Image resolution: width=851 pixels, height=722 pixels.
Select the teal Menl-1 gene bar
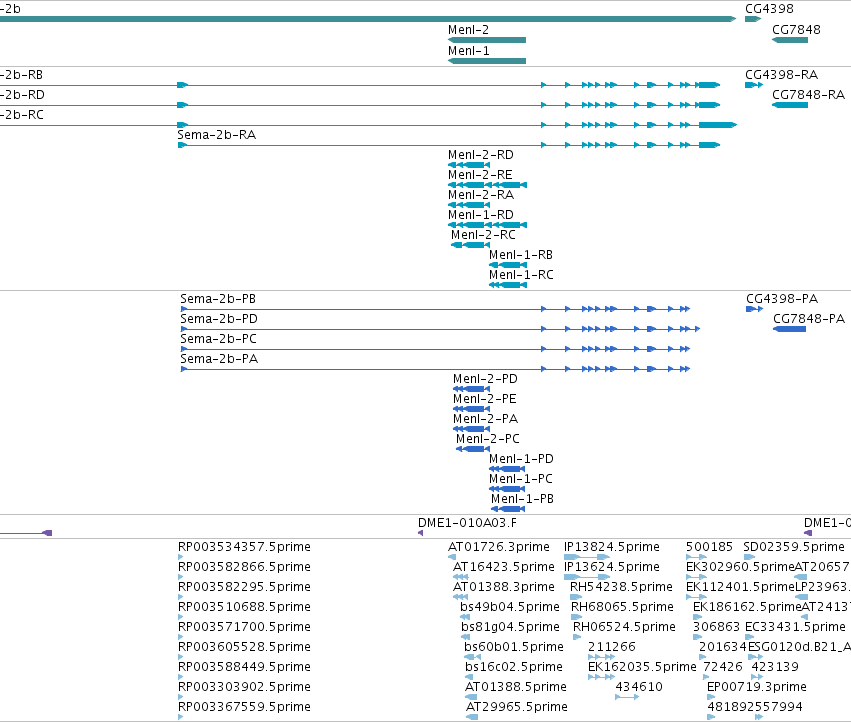487,61
